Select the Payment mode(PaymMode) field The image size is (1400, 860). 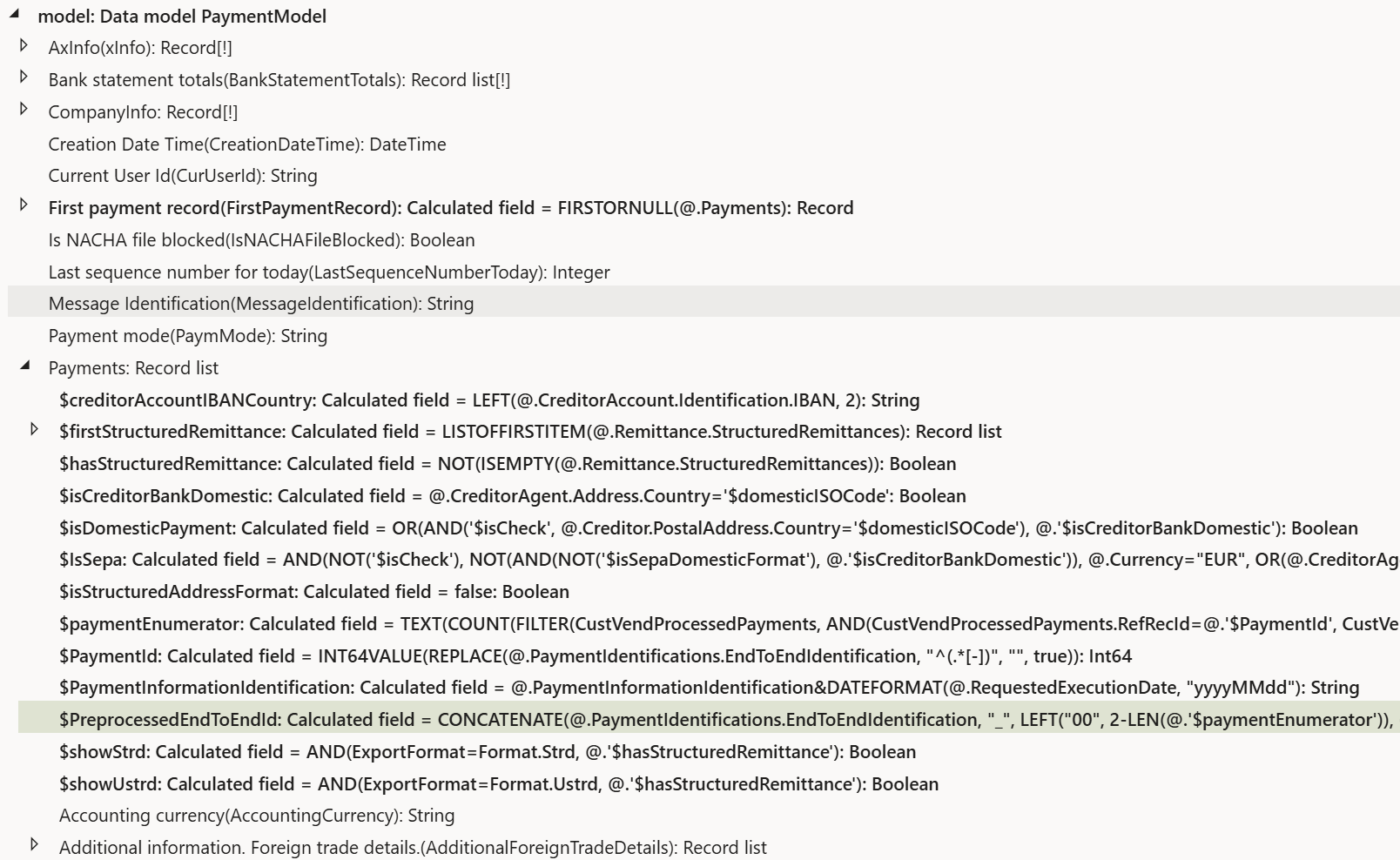coord(187,336)
